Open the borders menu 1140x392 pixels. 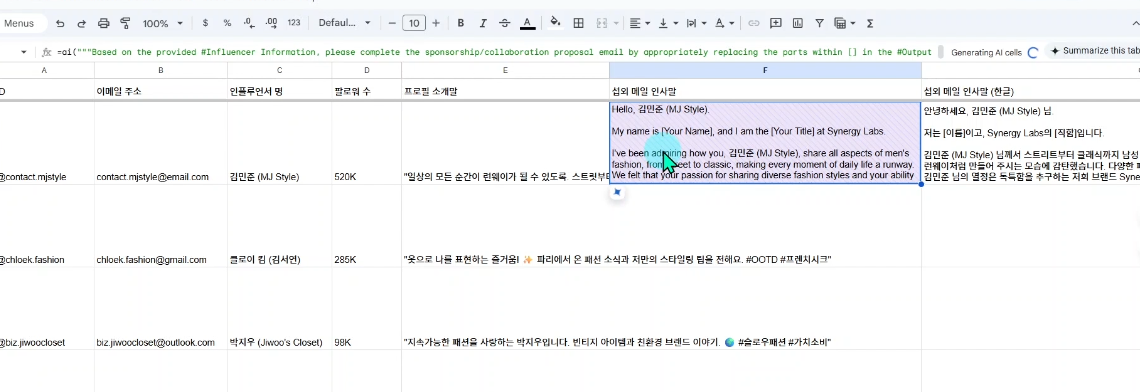coord(579,23)
